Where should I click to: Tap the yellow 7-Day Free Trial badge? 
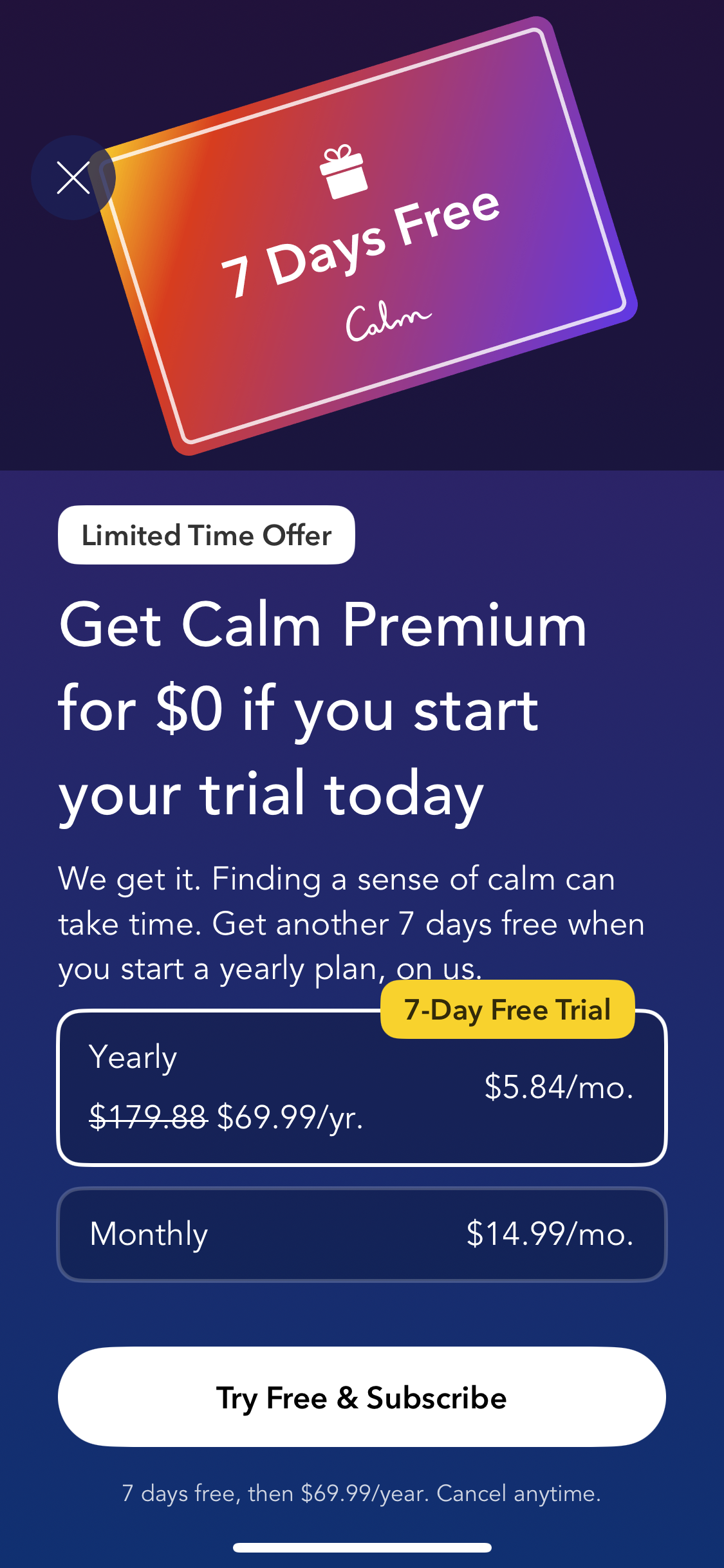tap(507, 1009)
